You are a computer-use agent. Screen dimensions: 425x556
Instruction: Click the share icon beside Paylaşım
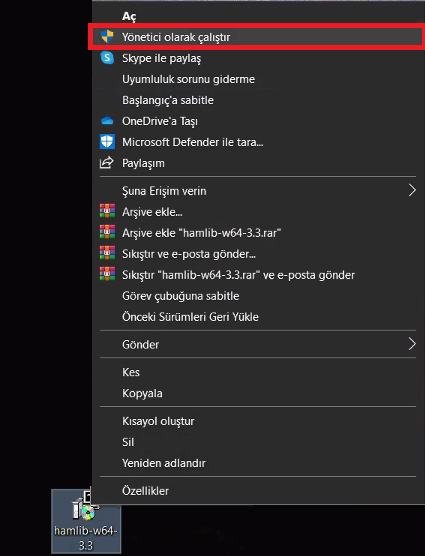pyautogui.click(x=107, y=163)
